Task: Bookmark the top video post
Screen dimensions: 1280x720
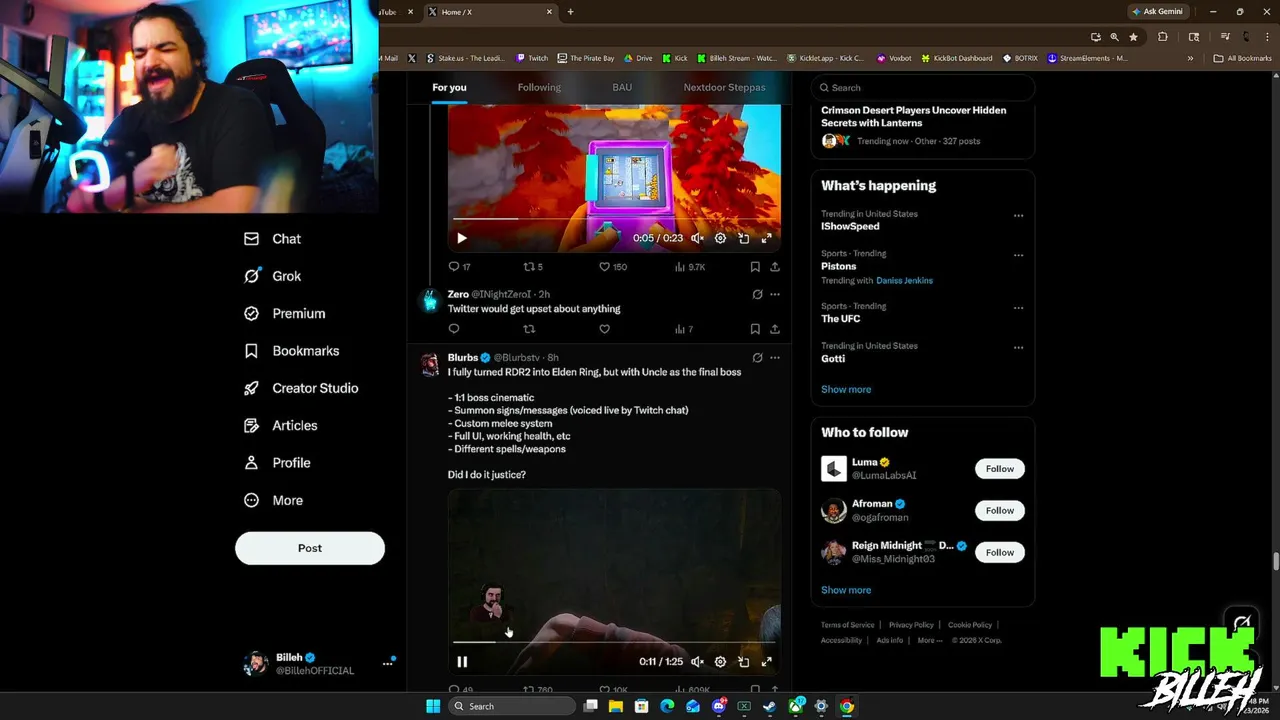Action: 755,267
